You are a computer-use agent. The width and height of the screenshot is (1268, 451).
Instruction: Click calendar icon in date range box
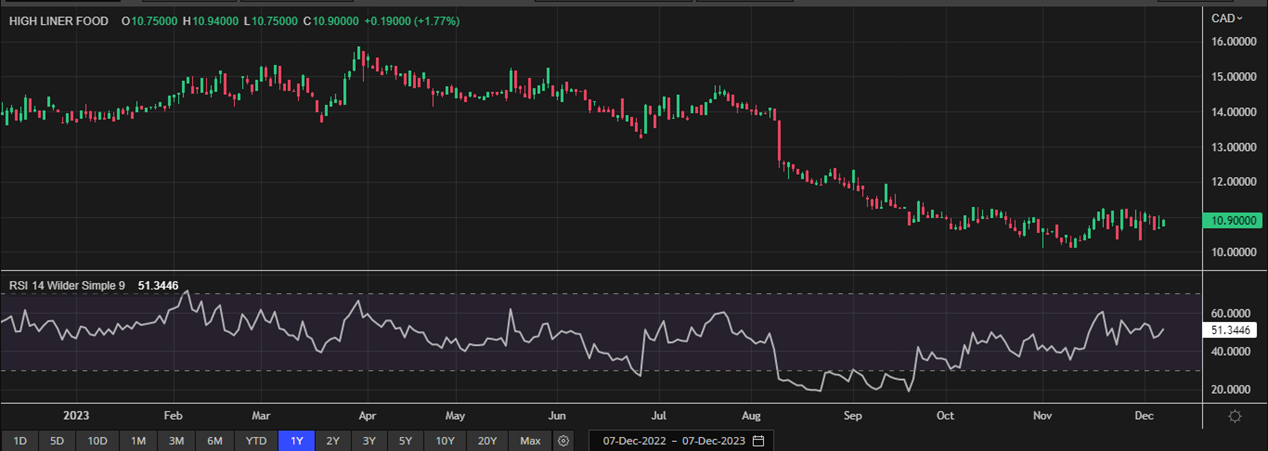759,441
